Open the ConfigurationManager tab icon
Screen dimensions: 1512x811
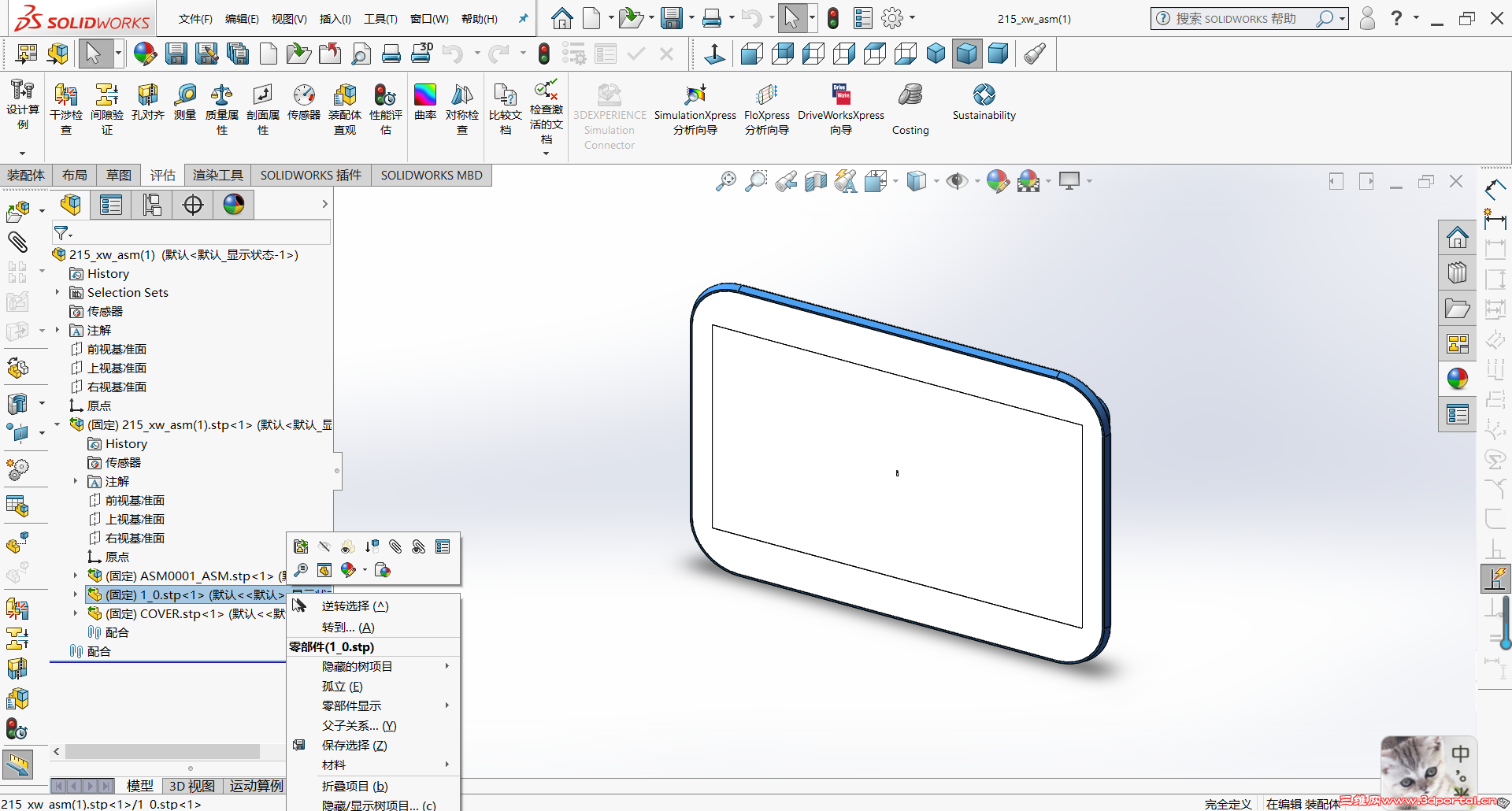(152, 206)
